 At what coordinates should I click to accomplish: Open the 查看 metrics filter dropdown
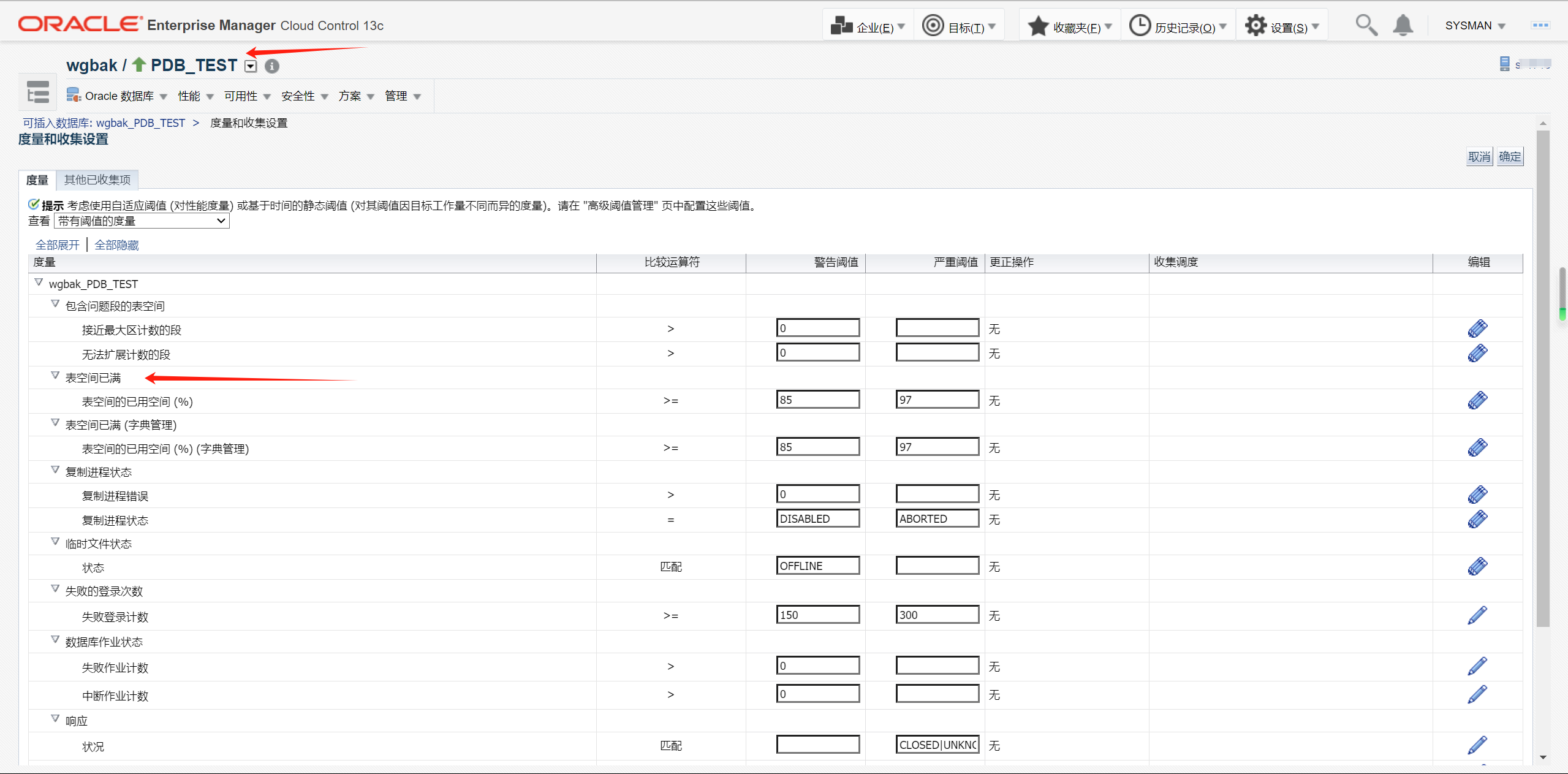tap(142, 221)
